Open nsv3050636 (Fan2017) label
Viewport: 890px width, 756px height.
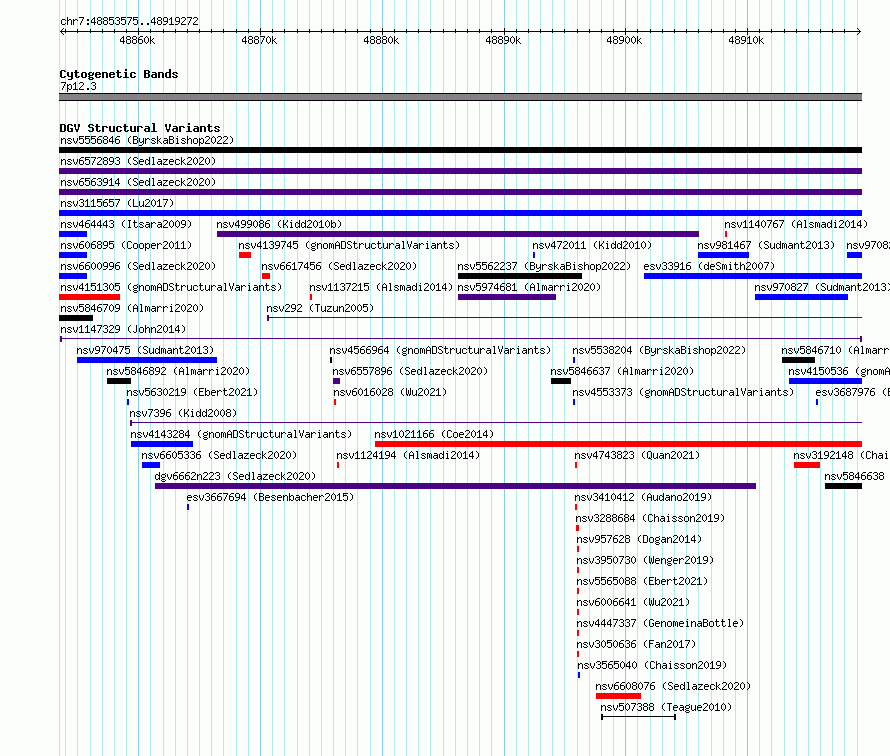636,644
